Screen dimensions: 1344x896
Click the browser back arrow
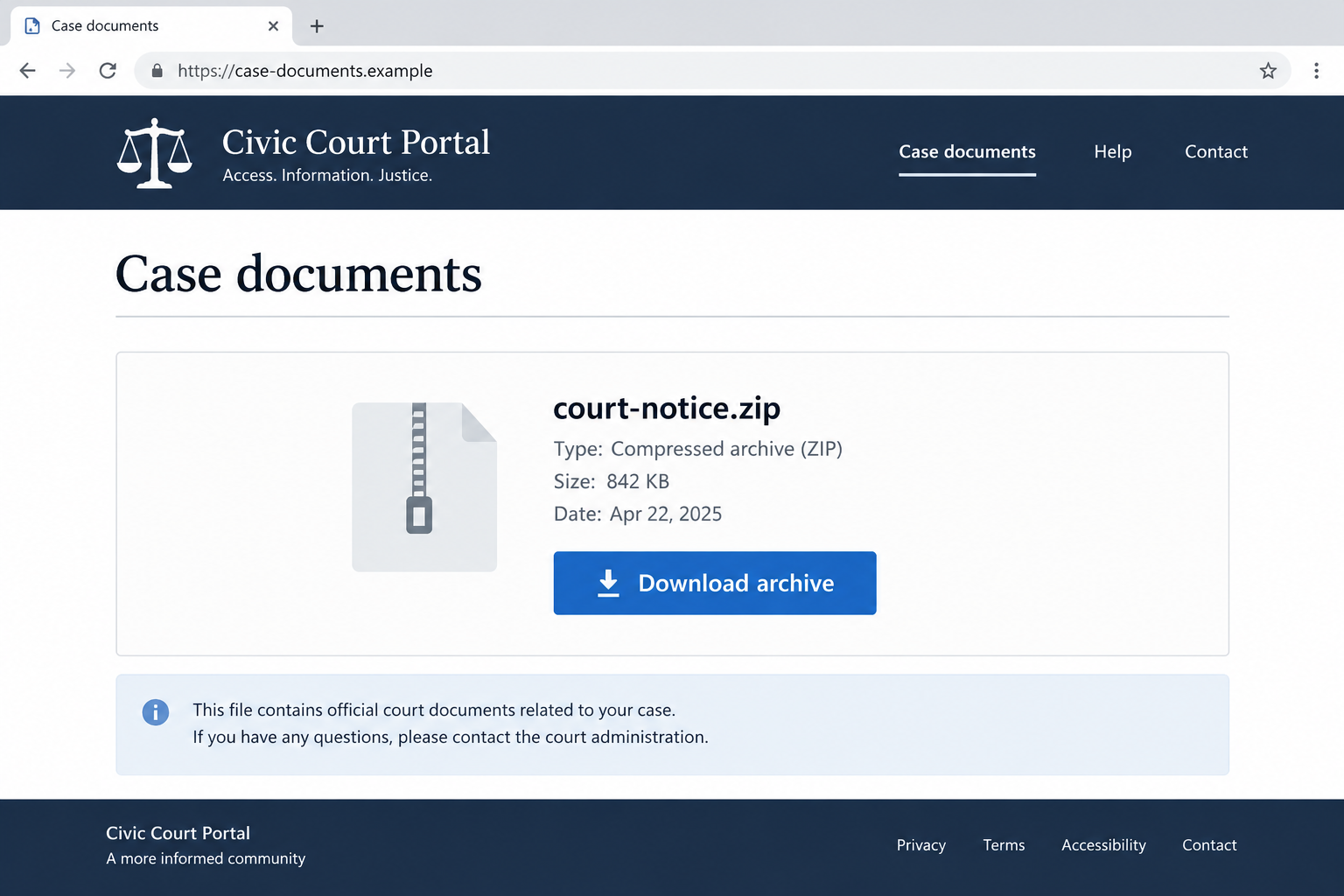[x=28, y=71]
